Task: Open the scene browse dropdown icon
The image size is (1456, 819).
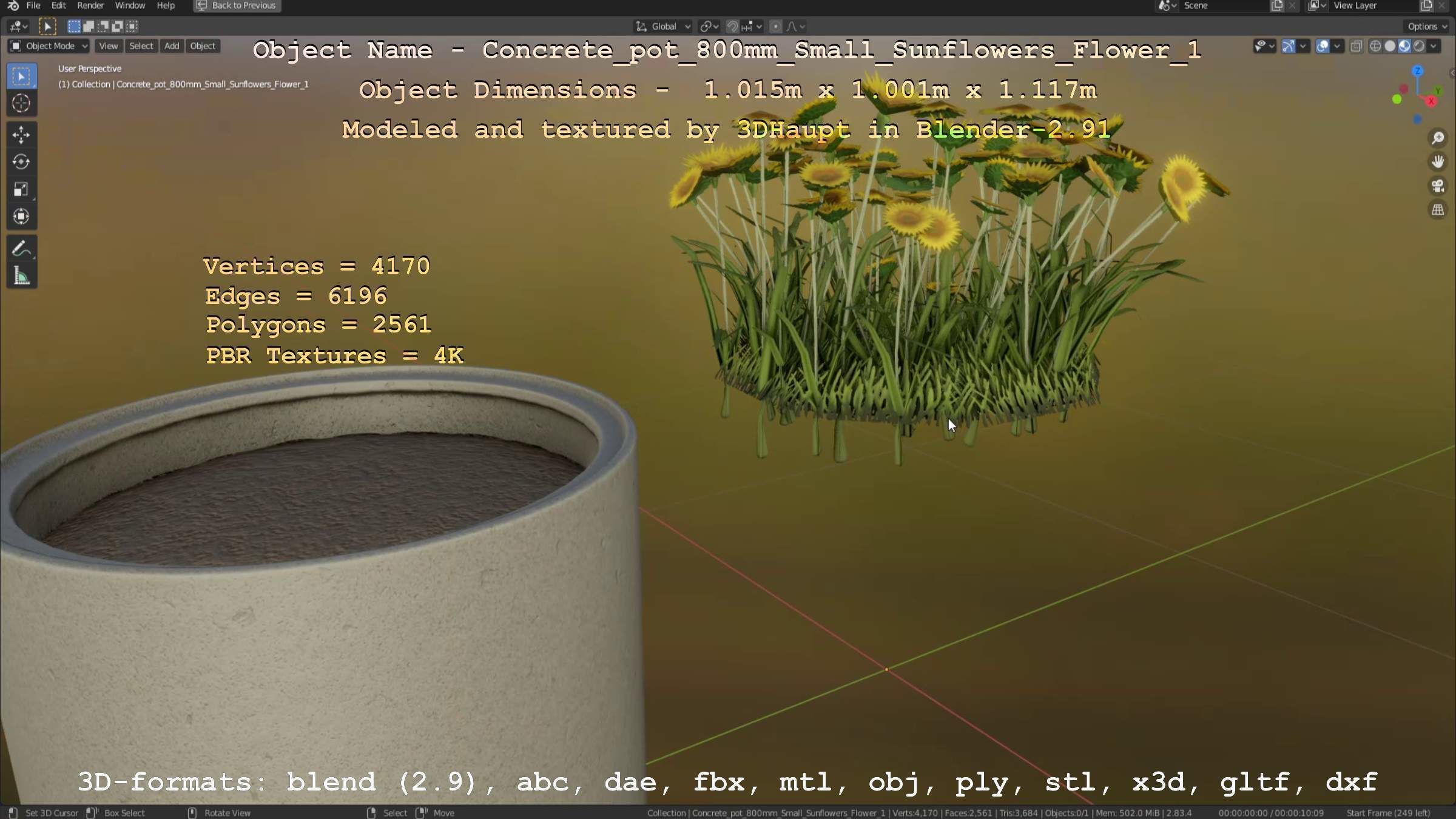Action: (1167, 5)
